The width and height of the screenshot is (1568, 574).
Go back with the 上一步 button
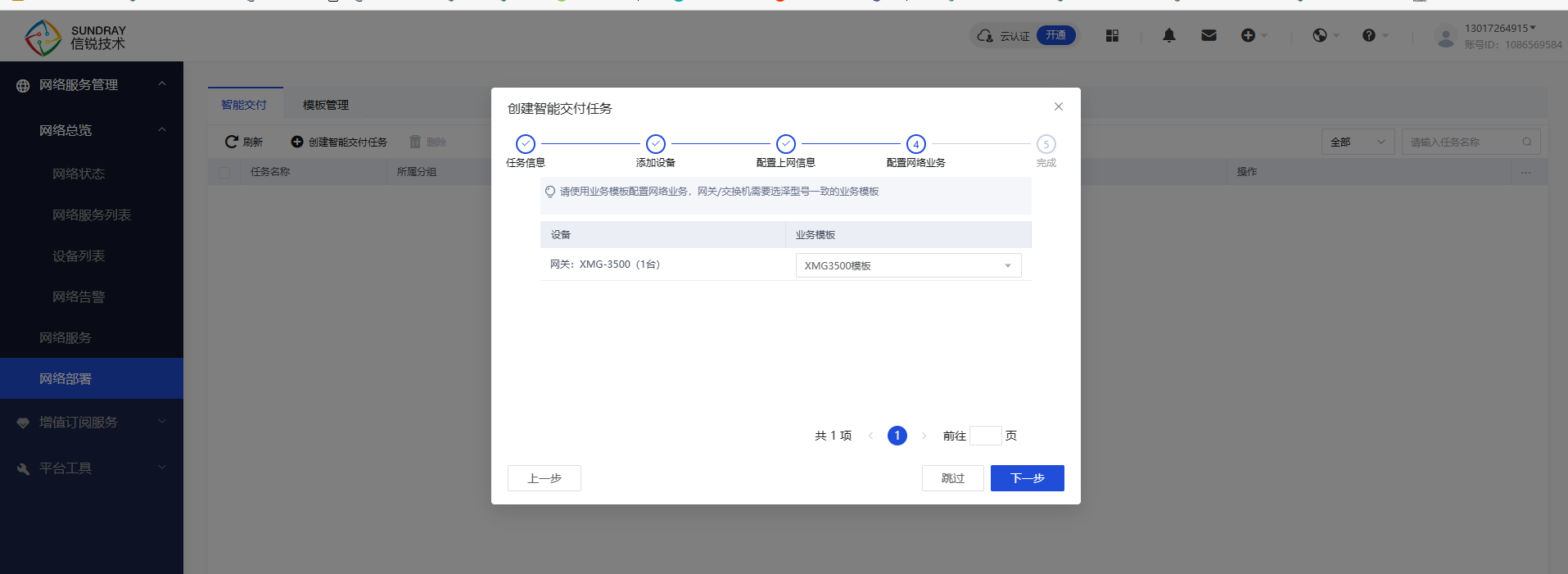pyautogui.click(x=544, y=478)
